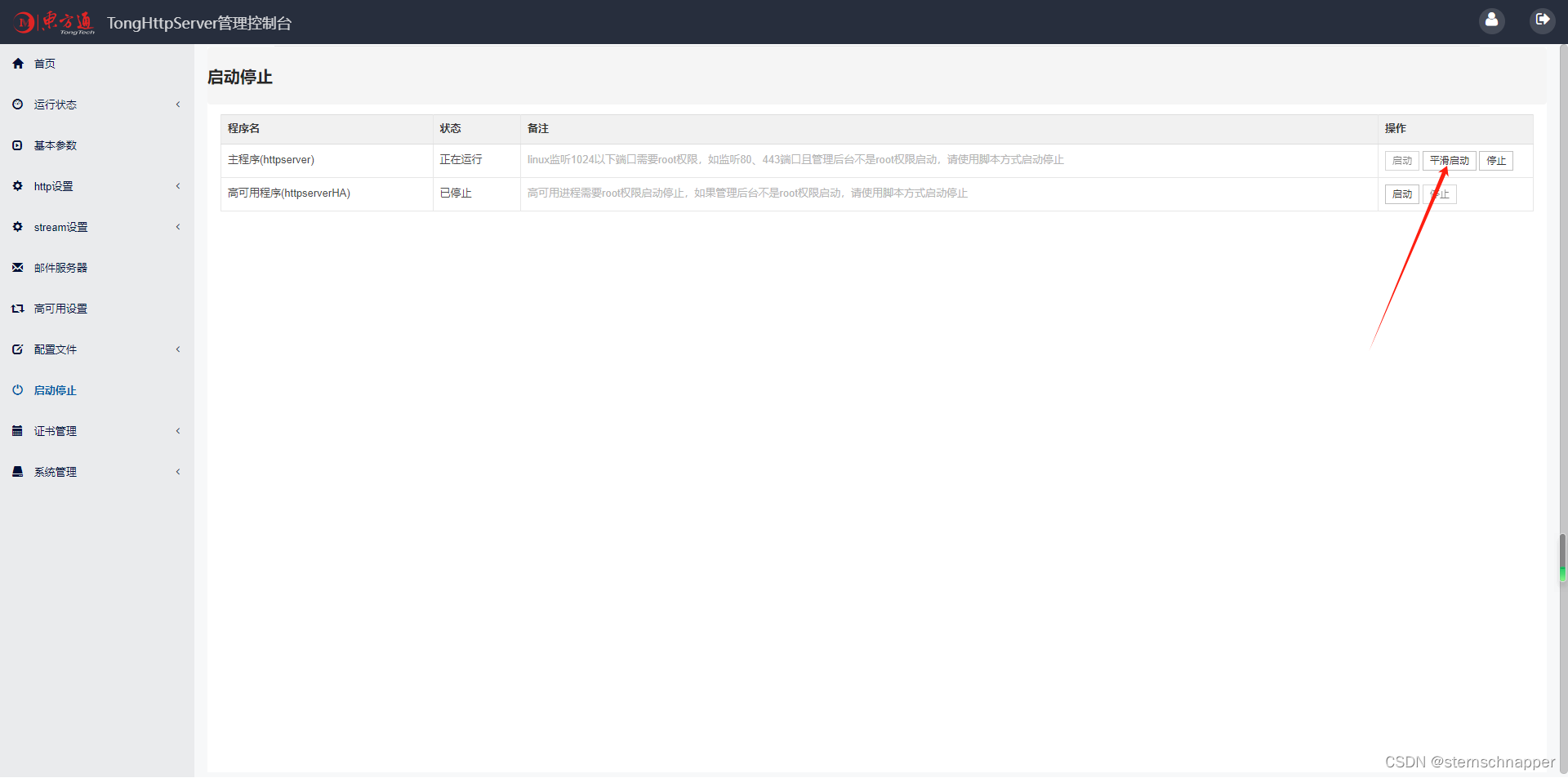The image size is (1568, 778).
Task: Click the retweet icon for 高可用设置
Action: (x=18, y=309)
